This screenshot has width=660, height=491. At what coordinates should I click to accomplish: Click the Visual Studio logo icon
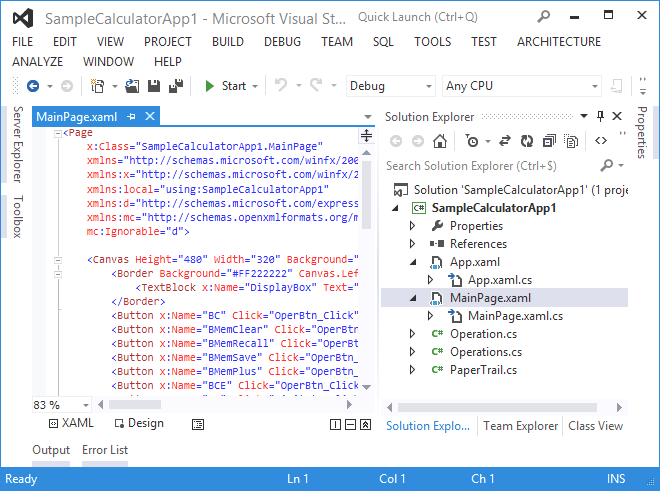click(23, 19)
